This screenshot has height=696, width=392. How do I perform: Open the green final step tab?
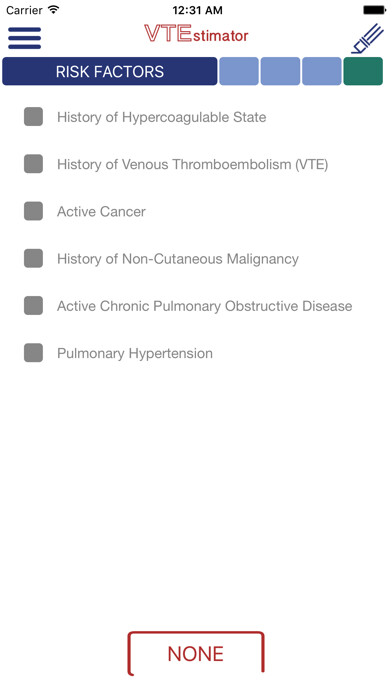pos(363,71)
